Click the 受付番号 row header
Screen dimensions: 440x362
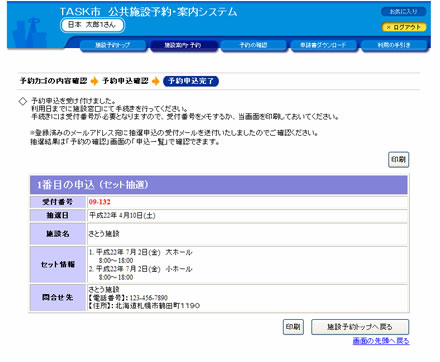click(x=58, y=202)
